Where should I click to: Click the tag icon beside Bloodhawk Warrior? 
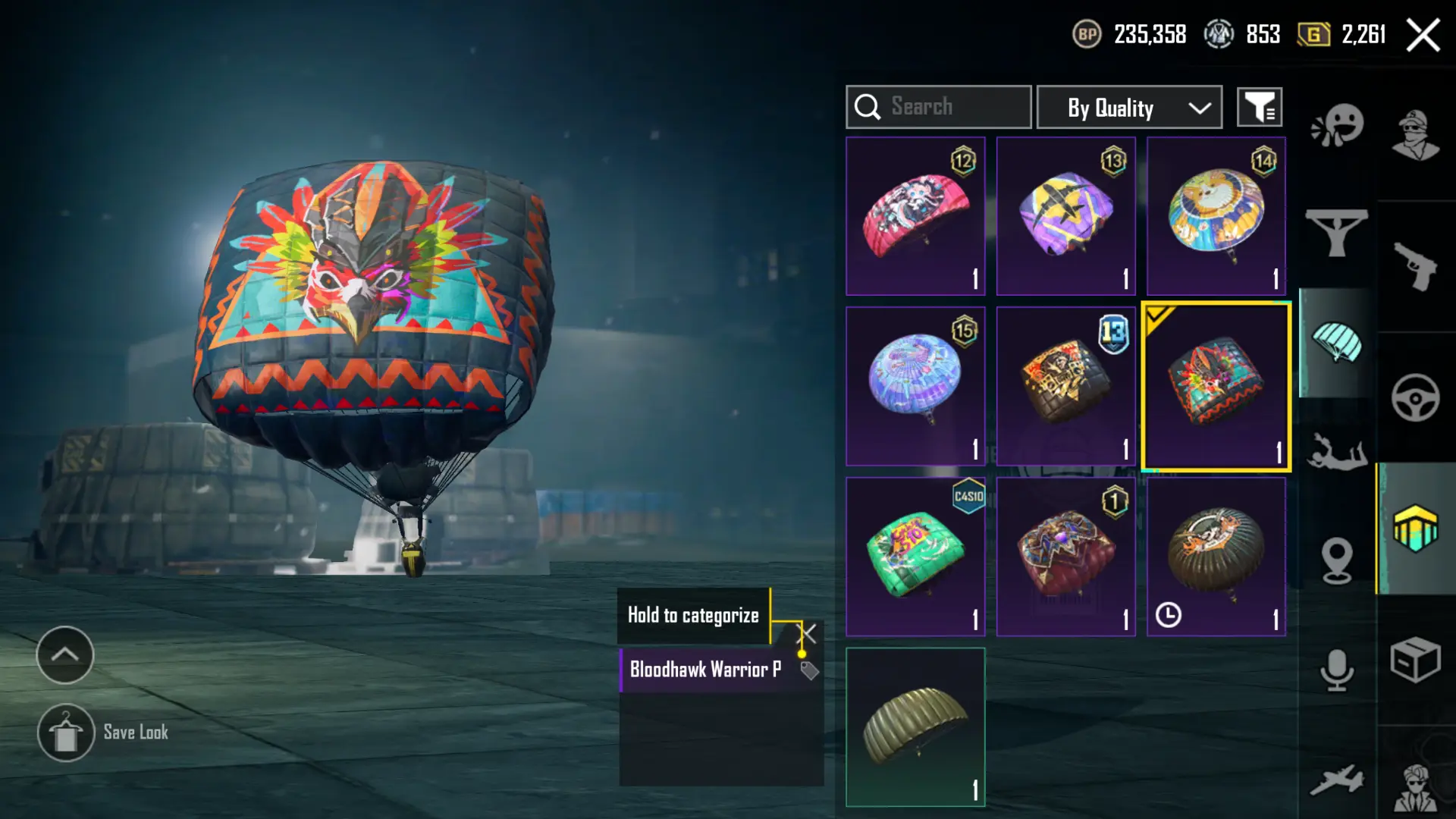(x=809, y=670)
